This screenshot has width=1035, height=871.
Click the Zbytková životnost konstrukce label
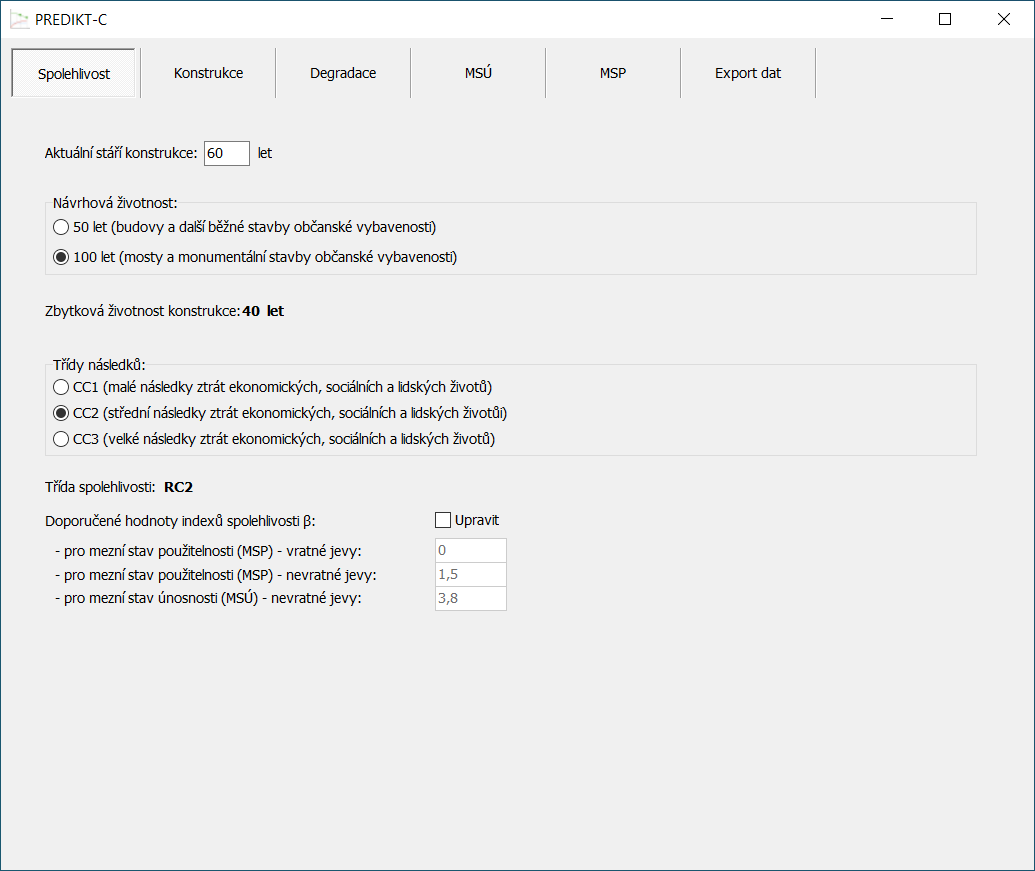click(142, 311)
